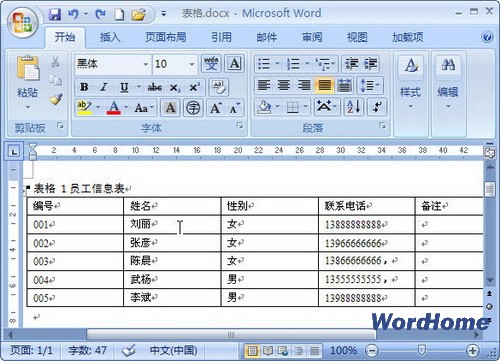Open a file via folder icon

(138, 14)
